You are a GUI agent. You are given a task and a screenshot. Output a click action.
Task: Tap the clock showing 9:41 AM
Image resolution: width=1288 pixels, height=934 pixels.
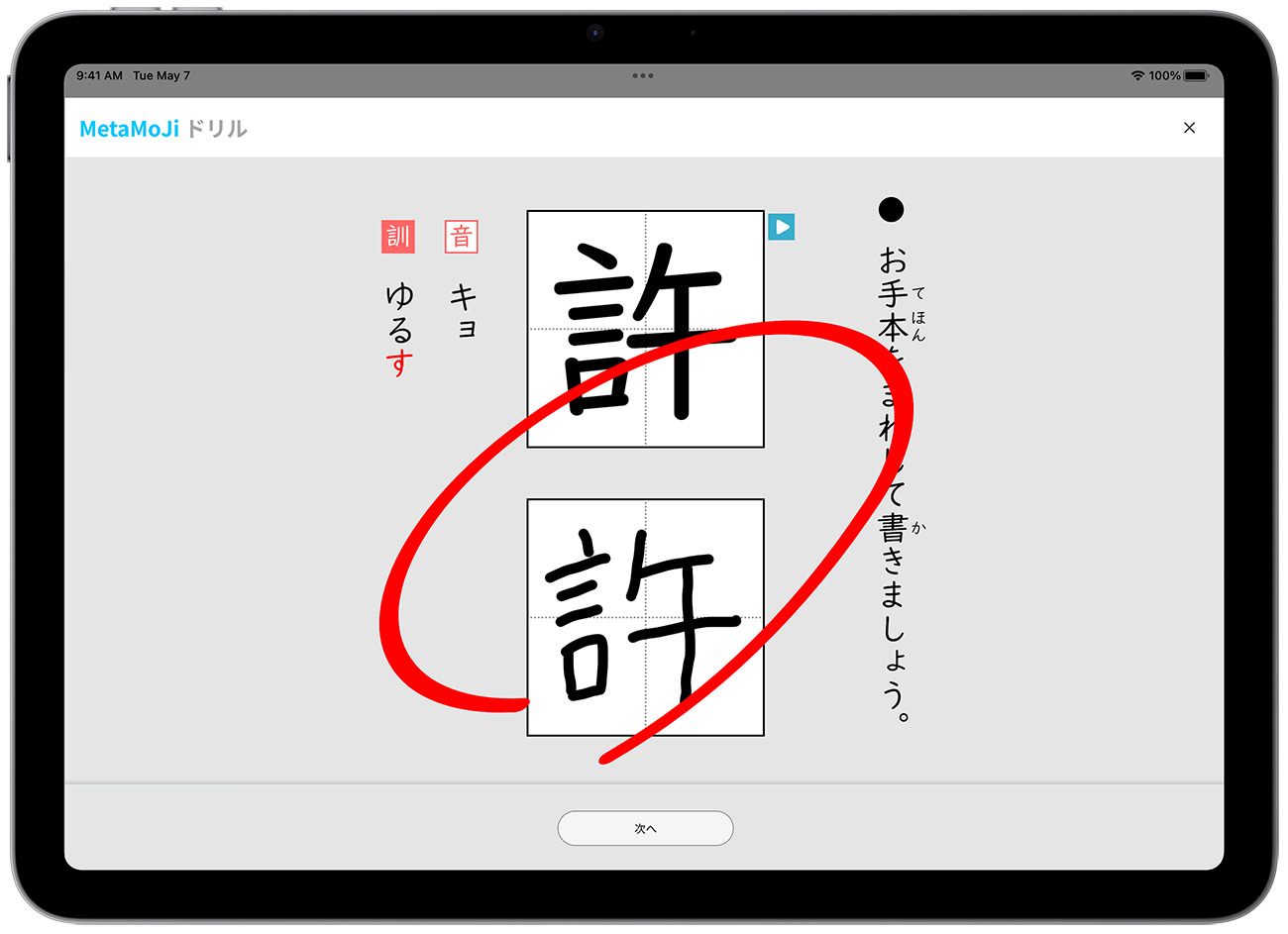coord(97,75)
